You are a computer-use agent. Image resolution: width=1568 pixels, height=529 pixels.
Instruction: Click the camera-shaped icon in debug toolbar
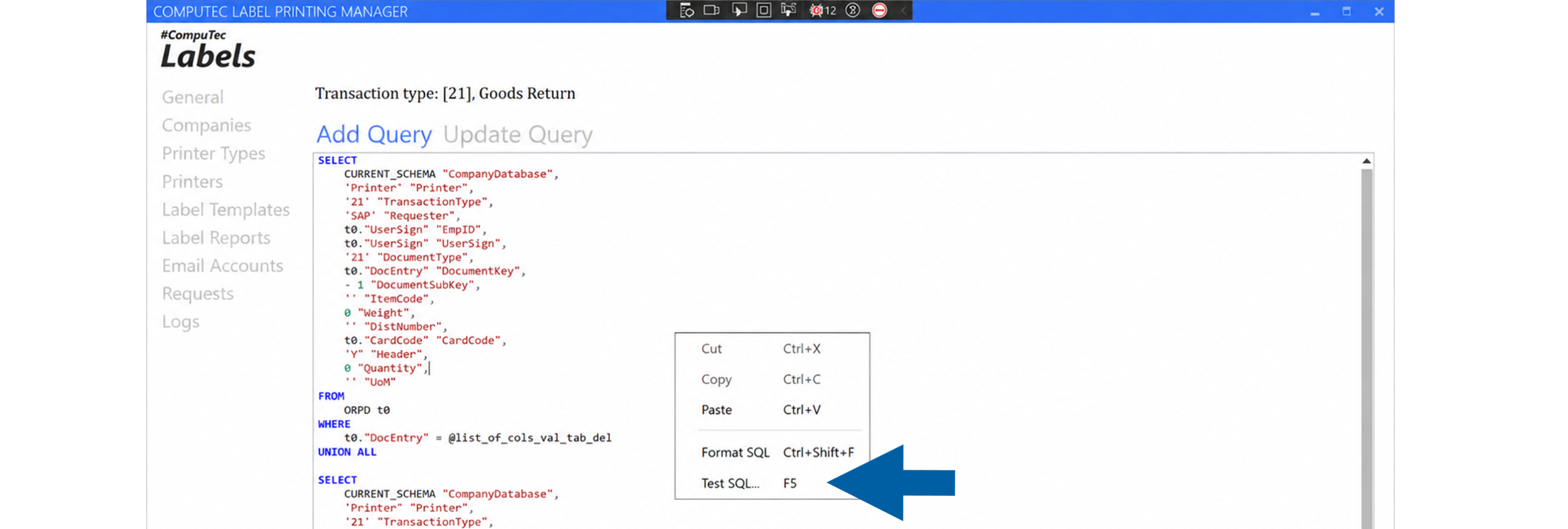click(x=711, y=10)
